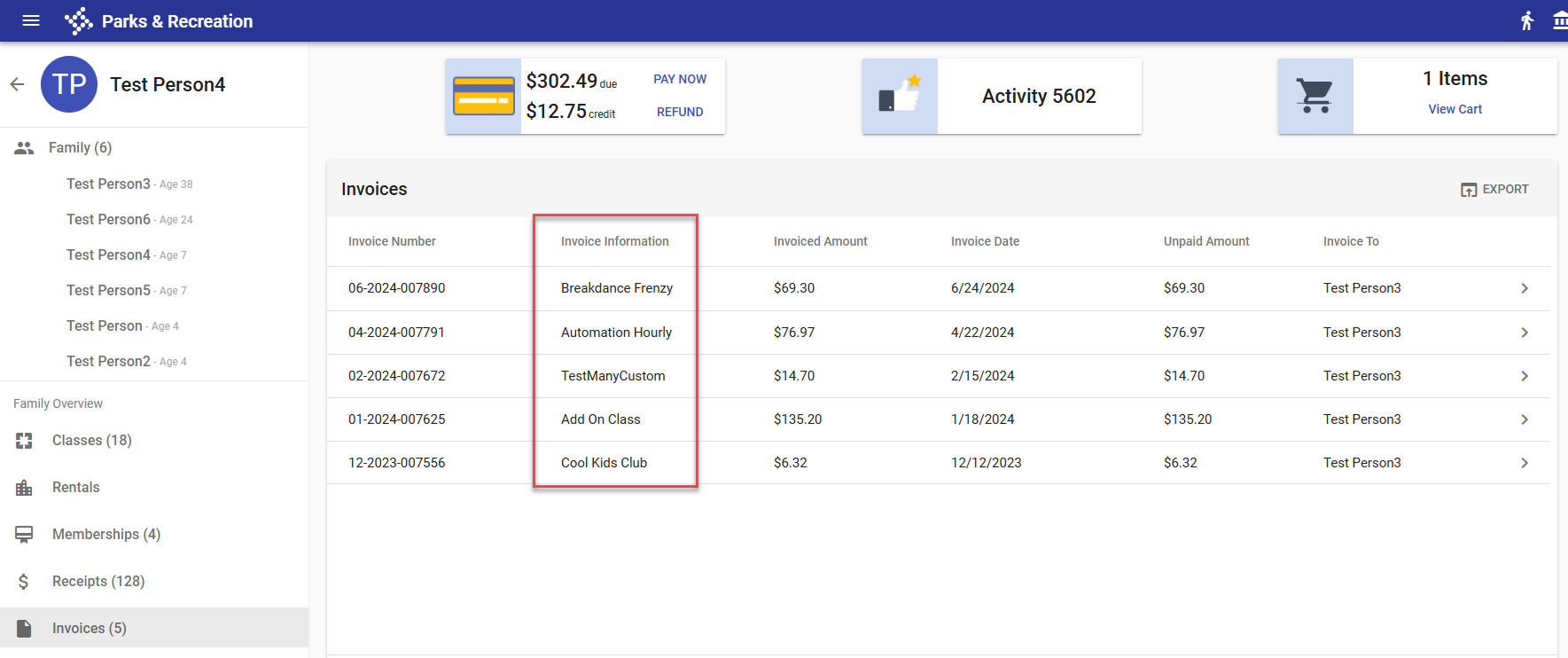Viewport: 1568px width, 658px height.
Task: Click the credit card balance icon
Action: (483, 96)
